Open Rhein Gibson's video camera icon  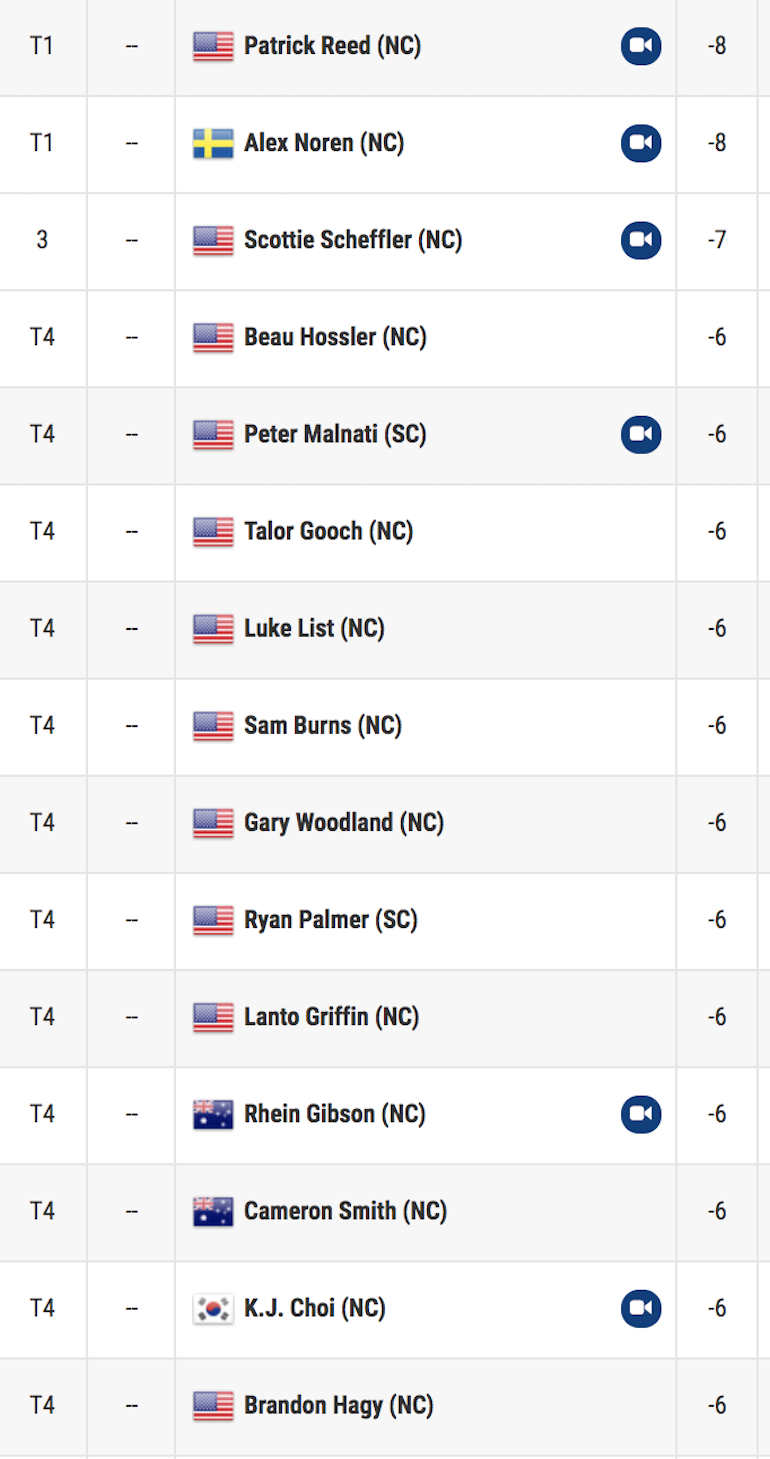(641, 1114)
